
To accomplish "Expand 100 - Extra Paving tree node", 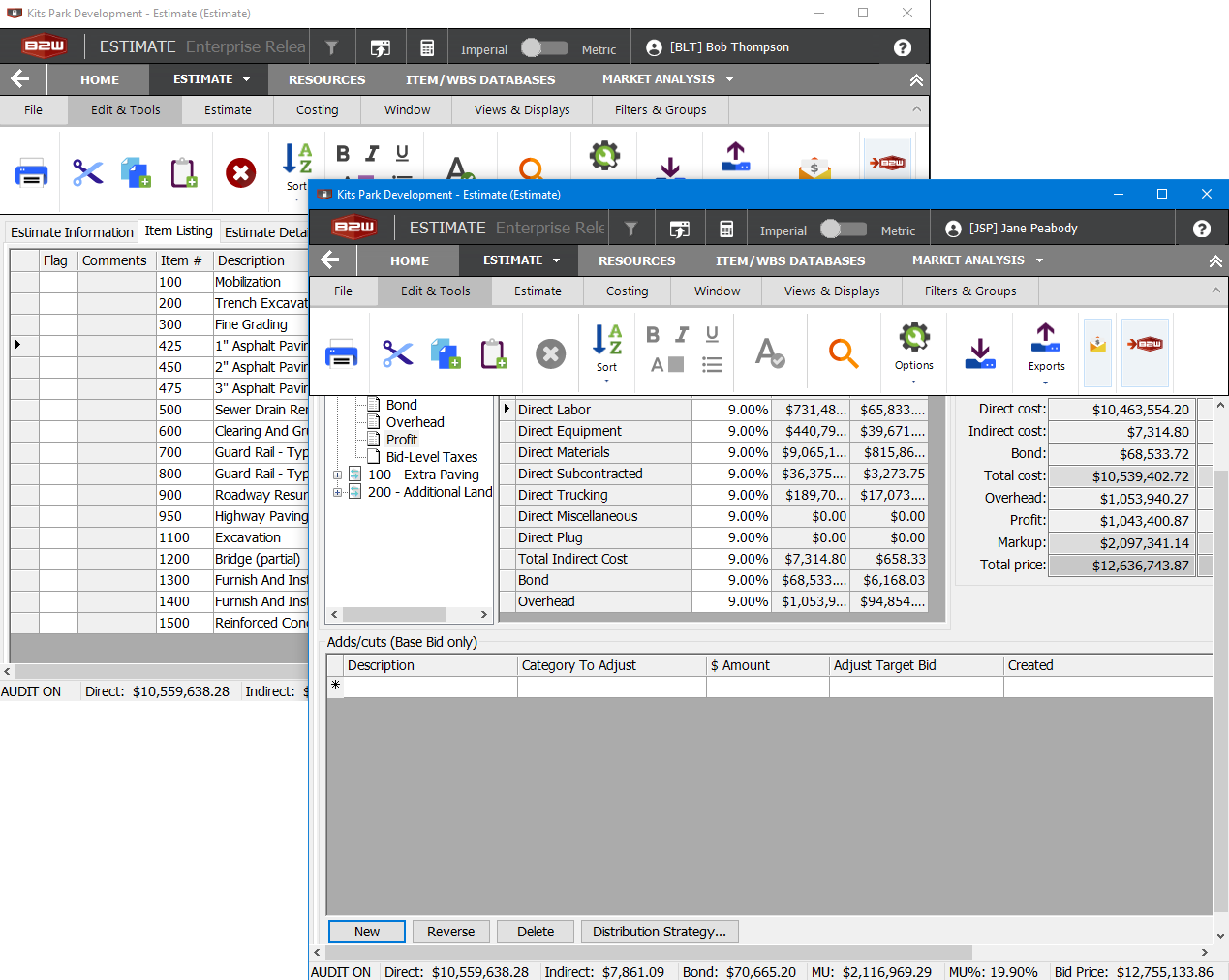I will pyautogui.click(x=337, y=475).
